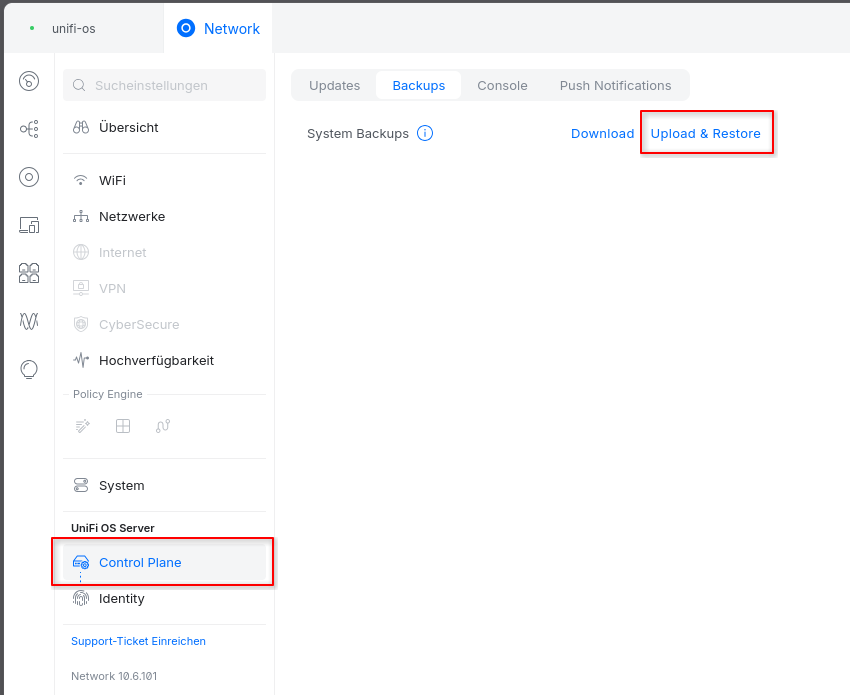Click the binoculars icon beside Übersicht
Screen dimensions: 850x695
(x=81, y=127)
